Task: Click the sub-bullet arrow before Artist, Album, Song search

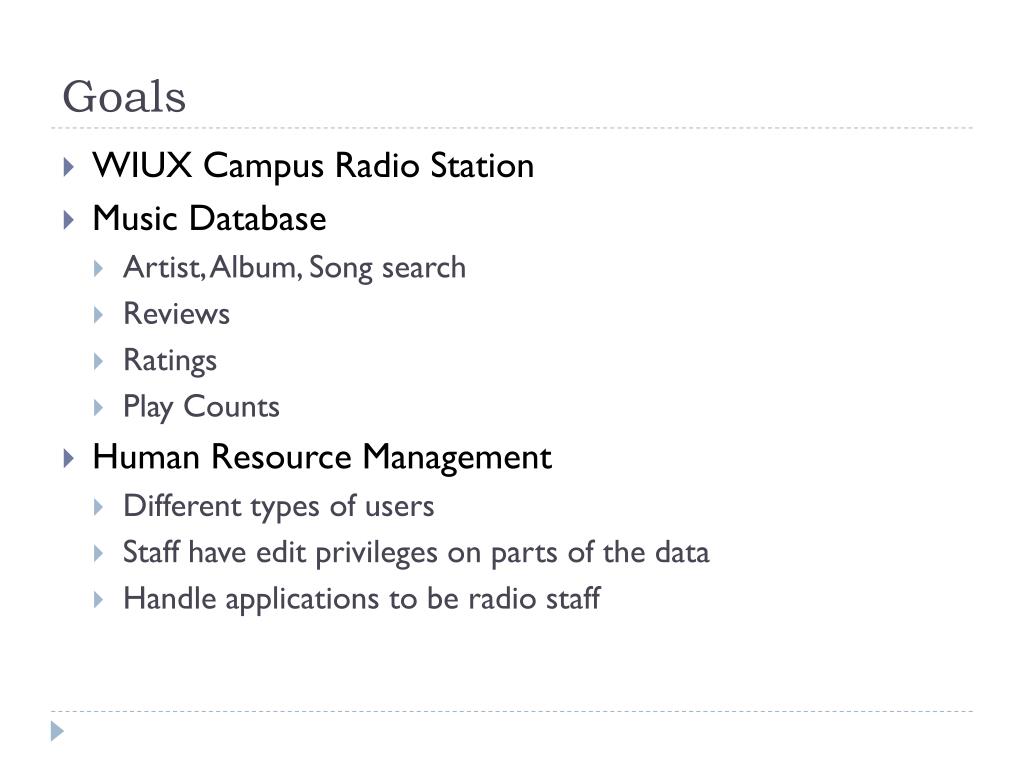Action: pyautogui.click(x=99, y=268)
